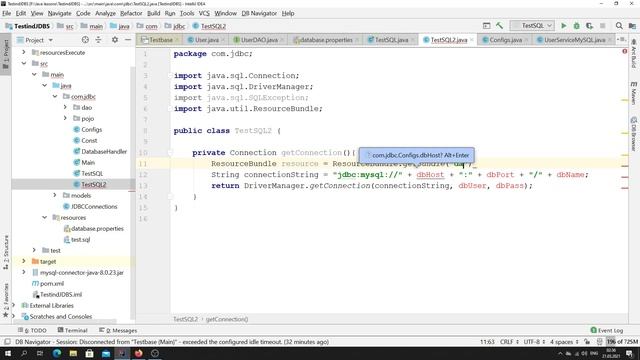640x360 pixels.
Task: Open the project structure icon at toolbar end
Action: coord(632,26)
